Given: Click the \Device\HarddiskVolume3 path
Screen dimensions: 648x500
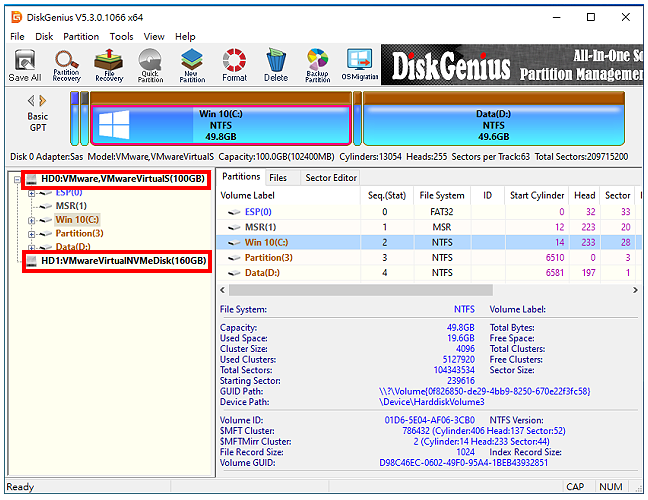Looking at the screenshot, I should click(431, 402).
